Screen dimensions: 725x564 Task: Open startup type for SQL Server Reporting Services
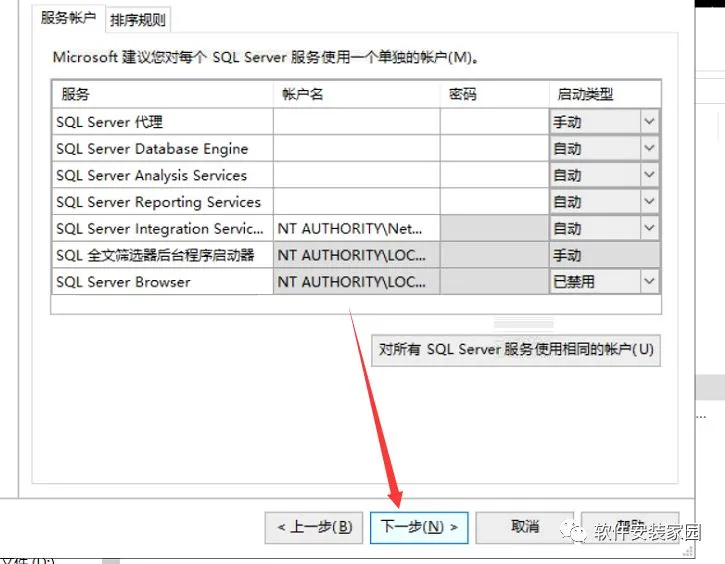tap(649, 202)
